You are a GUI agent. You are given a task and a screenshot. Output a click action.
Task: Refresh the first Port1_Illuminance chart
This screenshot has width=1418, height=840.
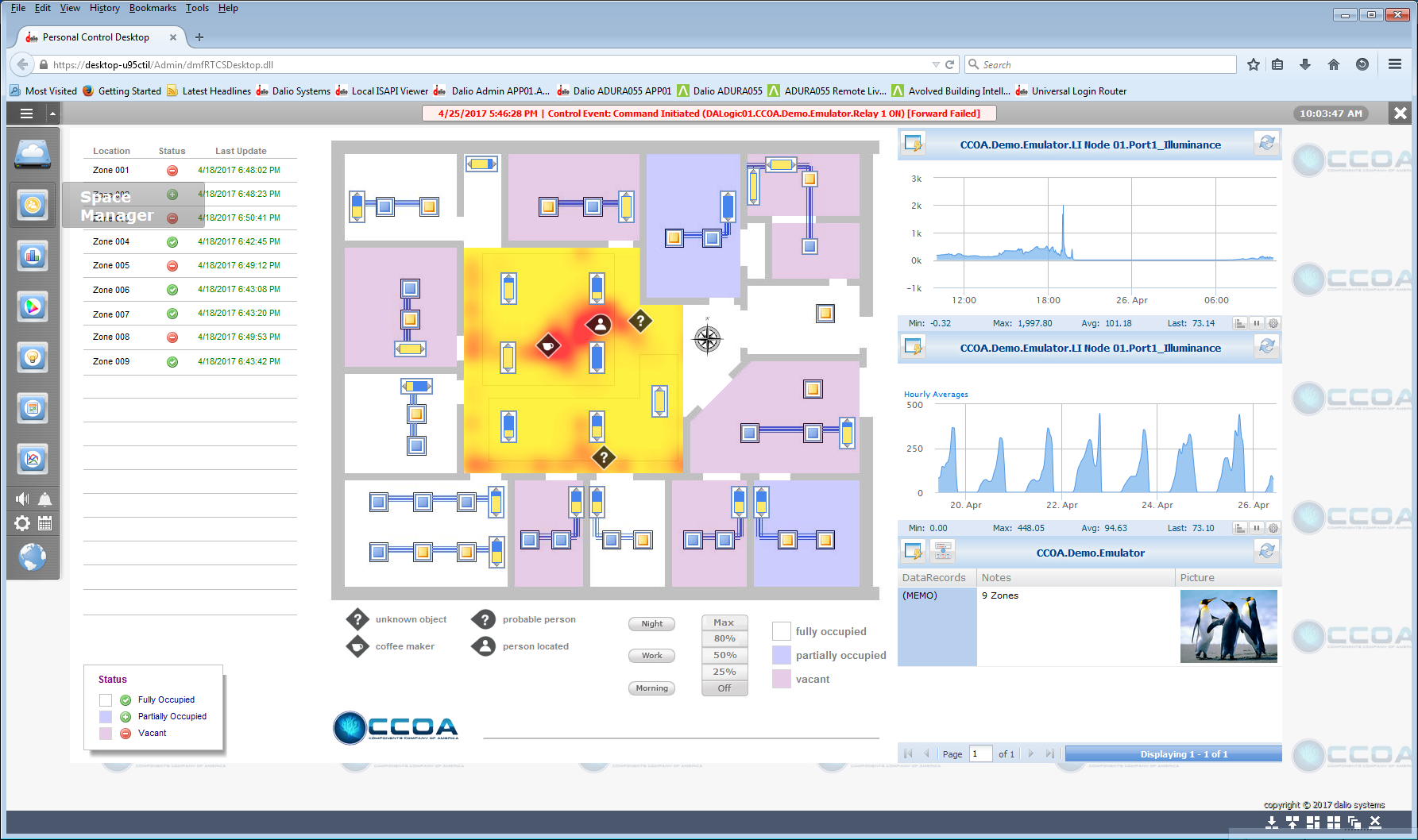[x=1267, y=144]
